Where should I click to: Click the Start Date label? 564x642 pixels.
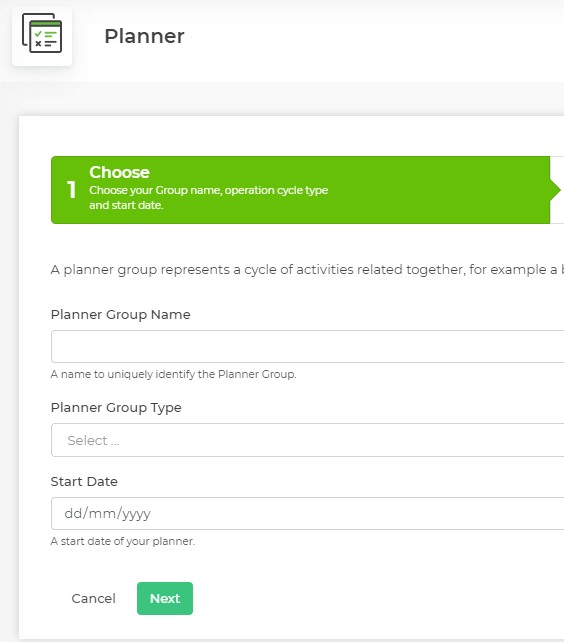coord(84,482)
